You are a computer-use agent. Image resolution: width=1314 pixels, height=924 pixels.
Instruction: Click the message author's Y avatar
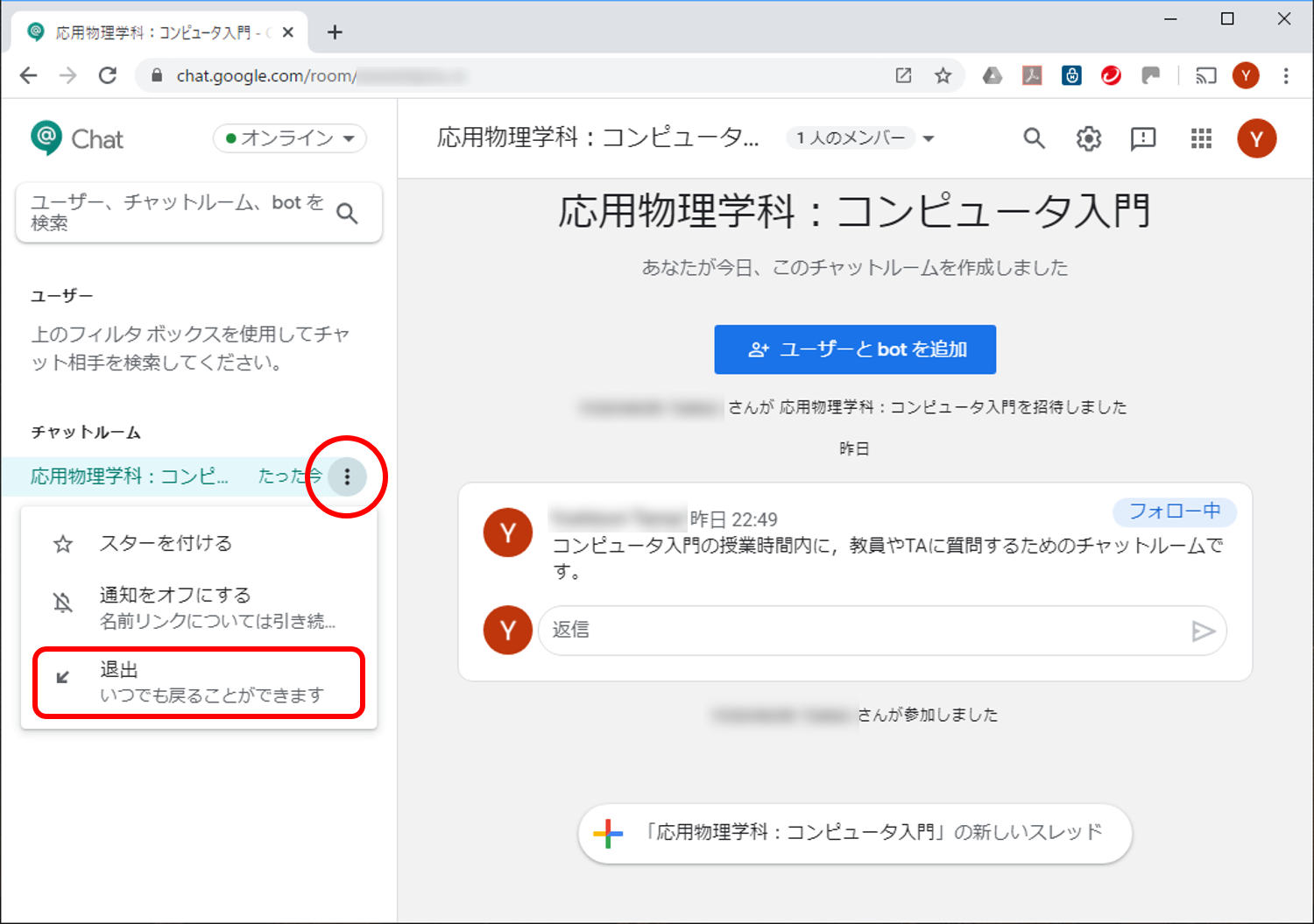point(507,533)
